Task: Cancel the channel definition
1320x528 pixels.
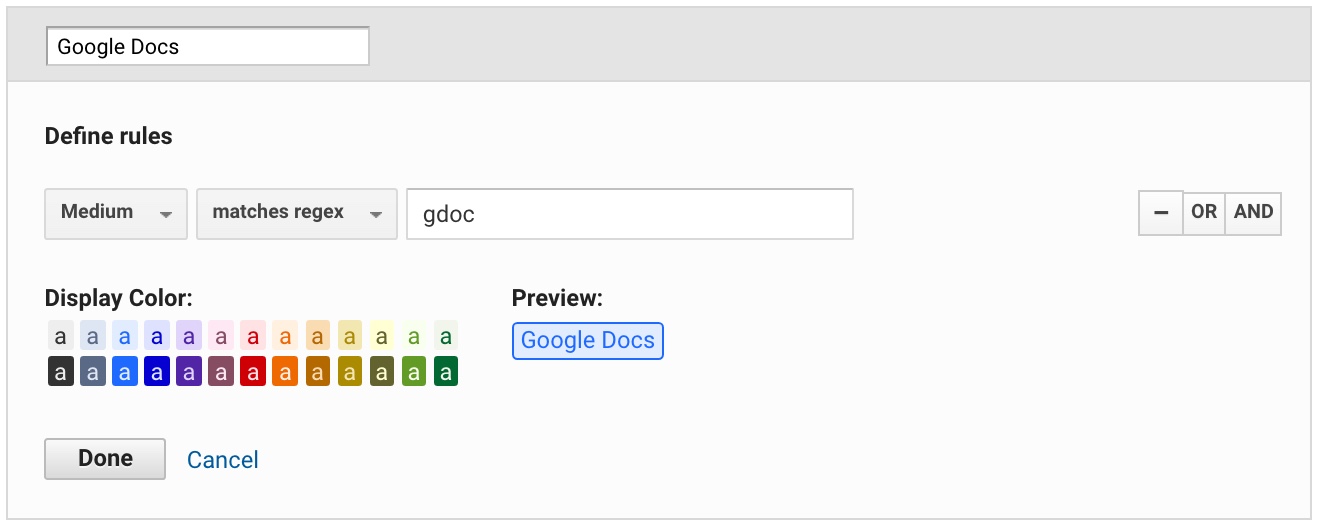Action: (223, 460)
